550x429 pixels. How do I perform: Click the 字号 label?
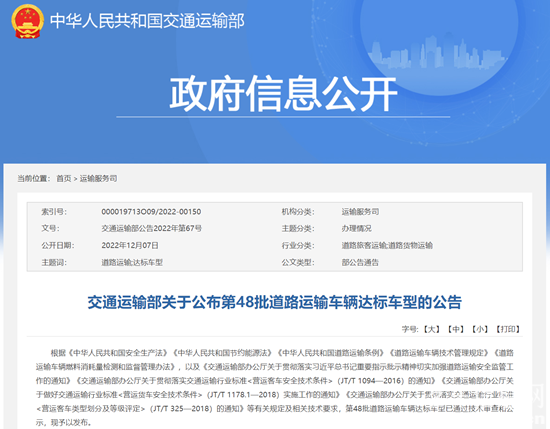(x=410, y=329)
